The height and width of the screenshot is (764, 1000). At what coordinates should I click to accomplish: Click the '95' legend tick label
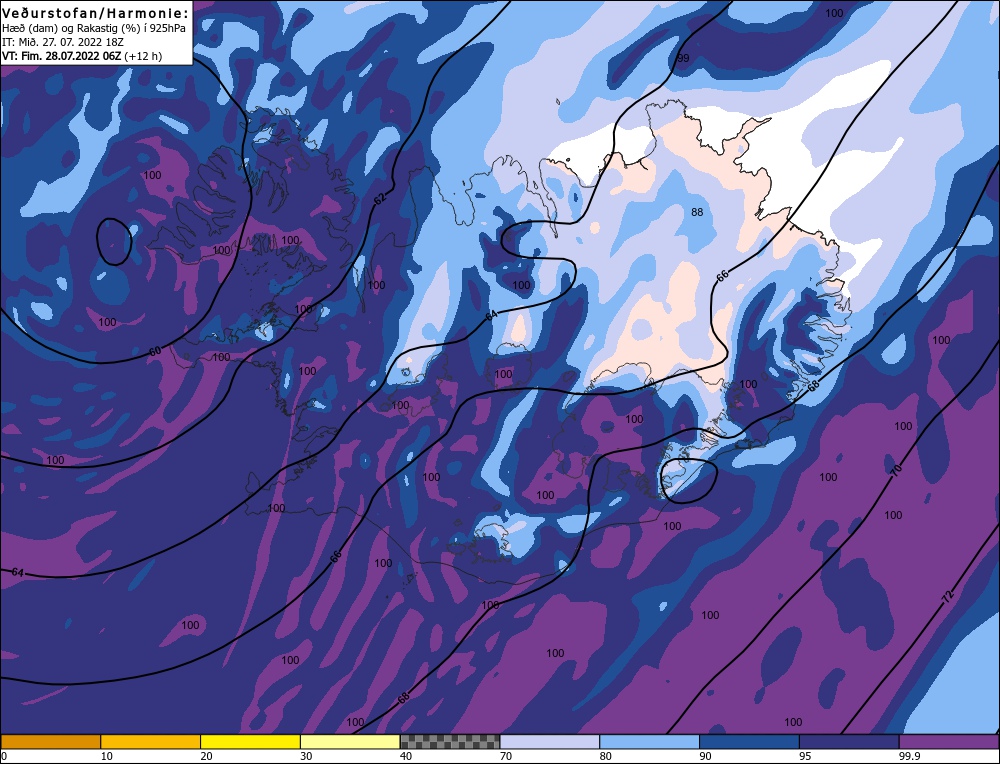click(805, 756)
